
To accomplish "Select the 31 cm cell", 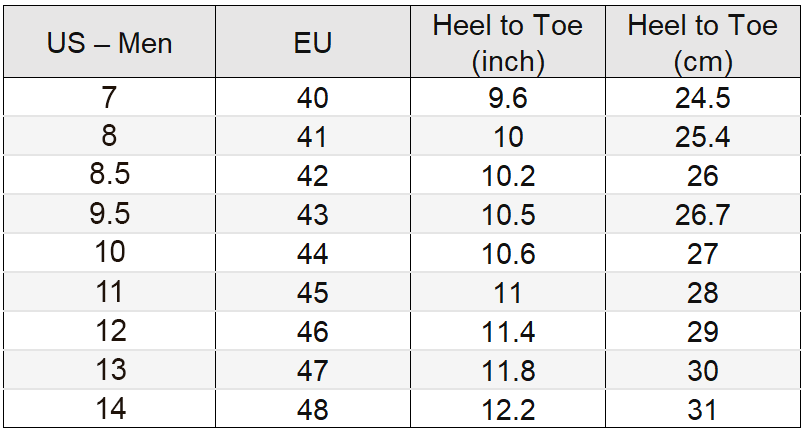I will tap(702, 408).
